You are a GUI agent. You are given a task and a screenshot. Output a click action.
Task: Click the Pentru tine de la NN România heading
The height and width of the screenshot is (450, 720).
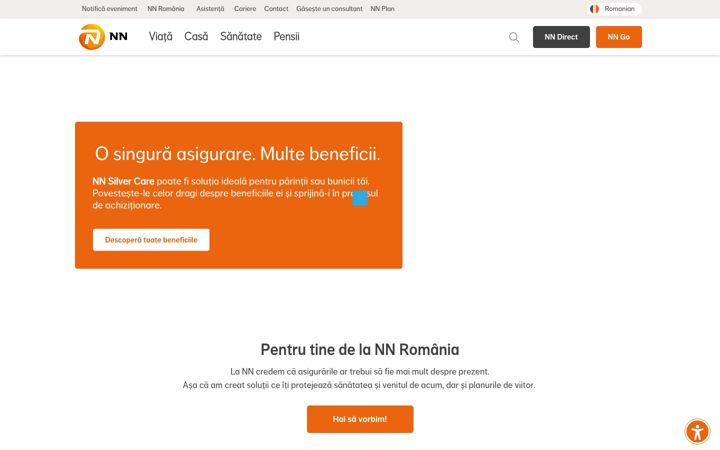point(360,349)
